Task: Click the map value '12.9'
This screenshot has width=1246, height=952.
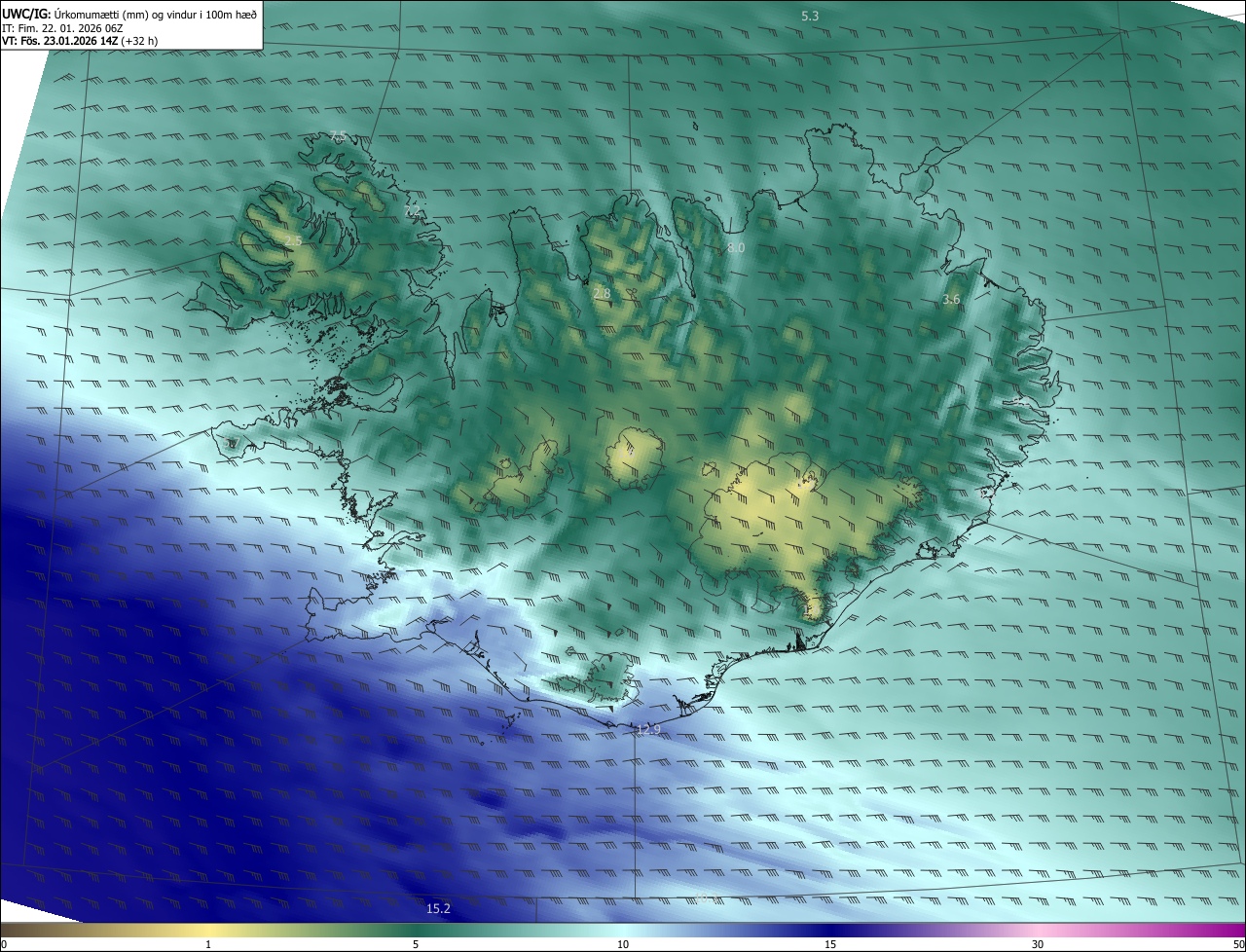Action: 648,729
